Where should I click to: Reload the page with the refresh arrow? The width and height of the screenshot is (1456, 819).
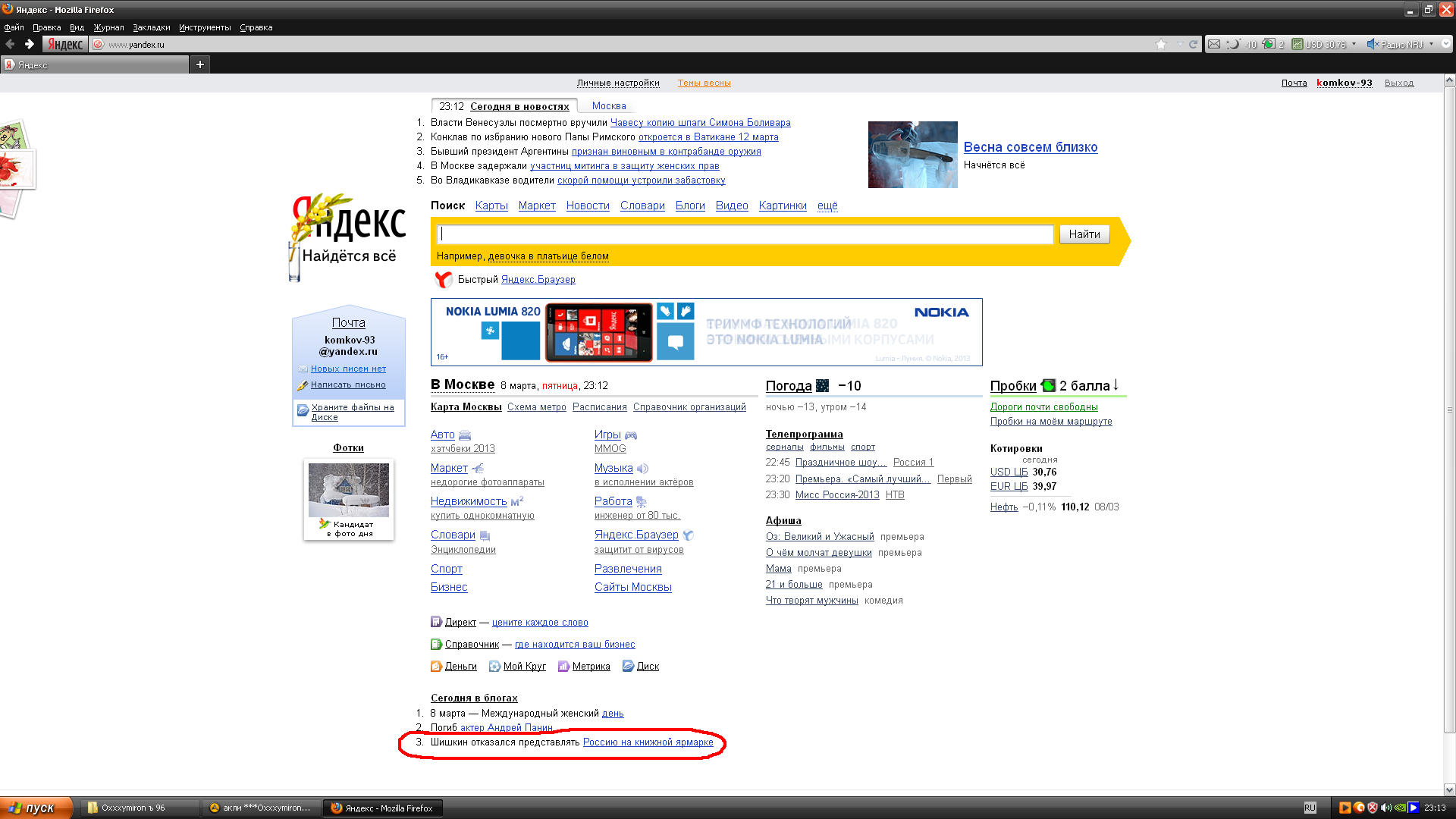click(x=1193, y=44)
